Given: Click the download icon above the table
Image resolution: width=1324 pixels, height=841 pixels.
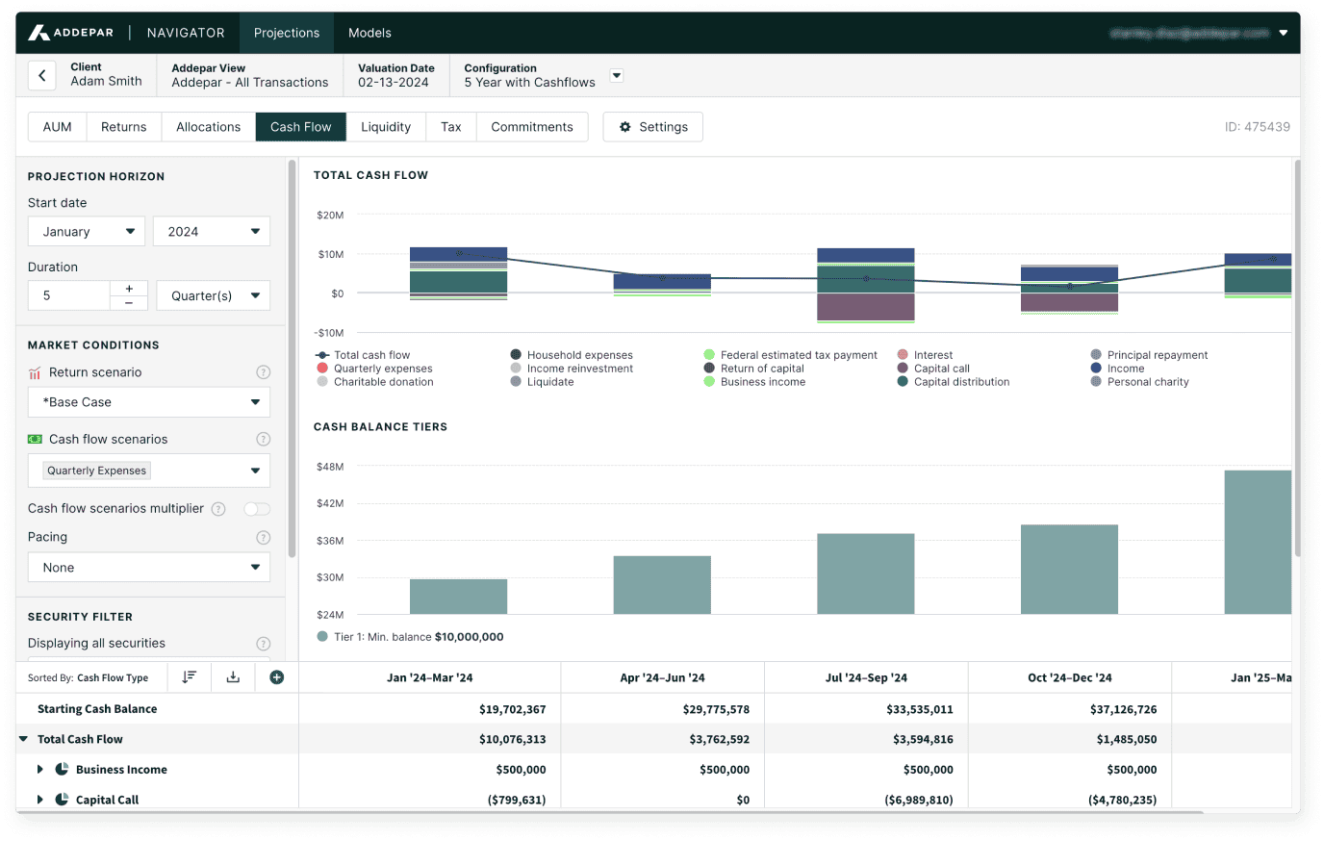Looking at the screenshot, I should (x=233, y=677).
